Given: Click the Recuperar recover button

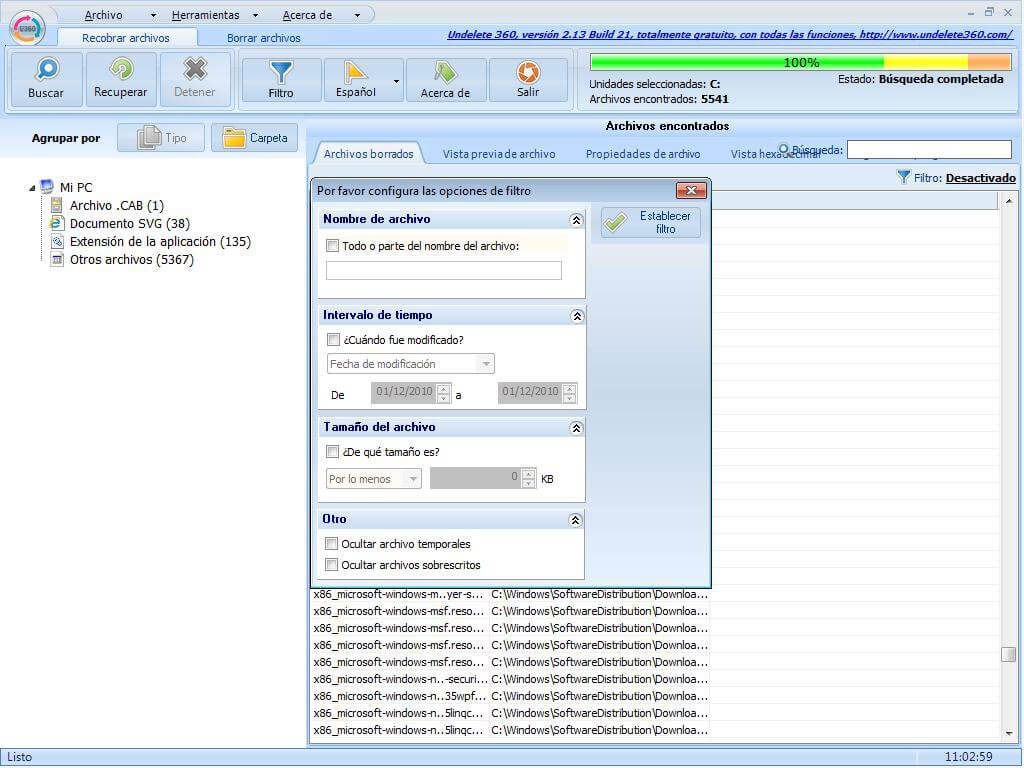Looking at the screenshot, I should point(121,79).
